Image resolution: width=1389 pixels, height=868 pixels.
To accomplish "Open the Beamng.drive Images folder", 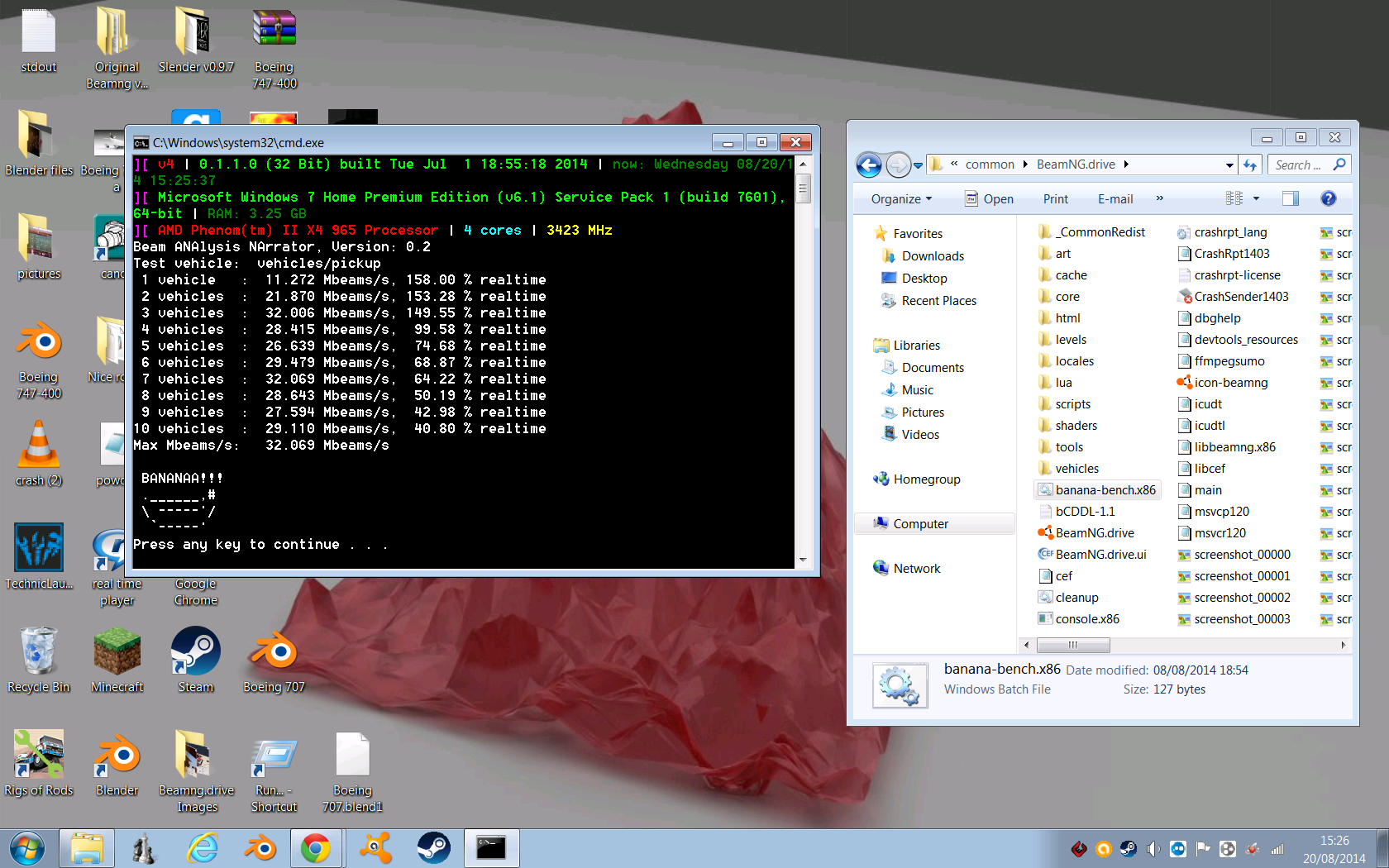I will [196, 771].
